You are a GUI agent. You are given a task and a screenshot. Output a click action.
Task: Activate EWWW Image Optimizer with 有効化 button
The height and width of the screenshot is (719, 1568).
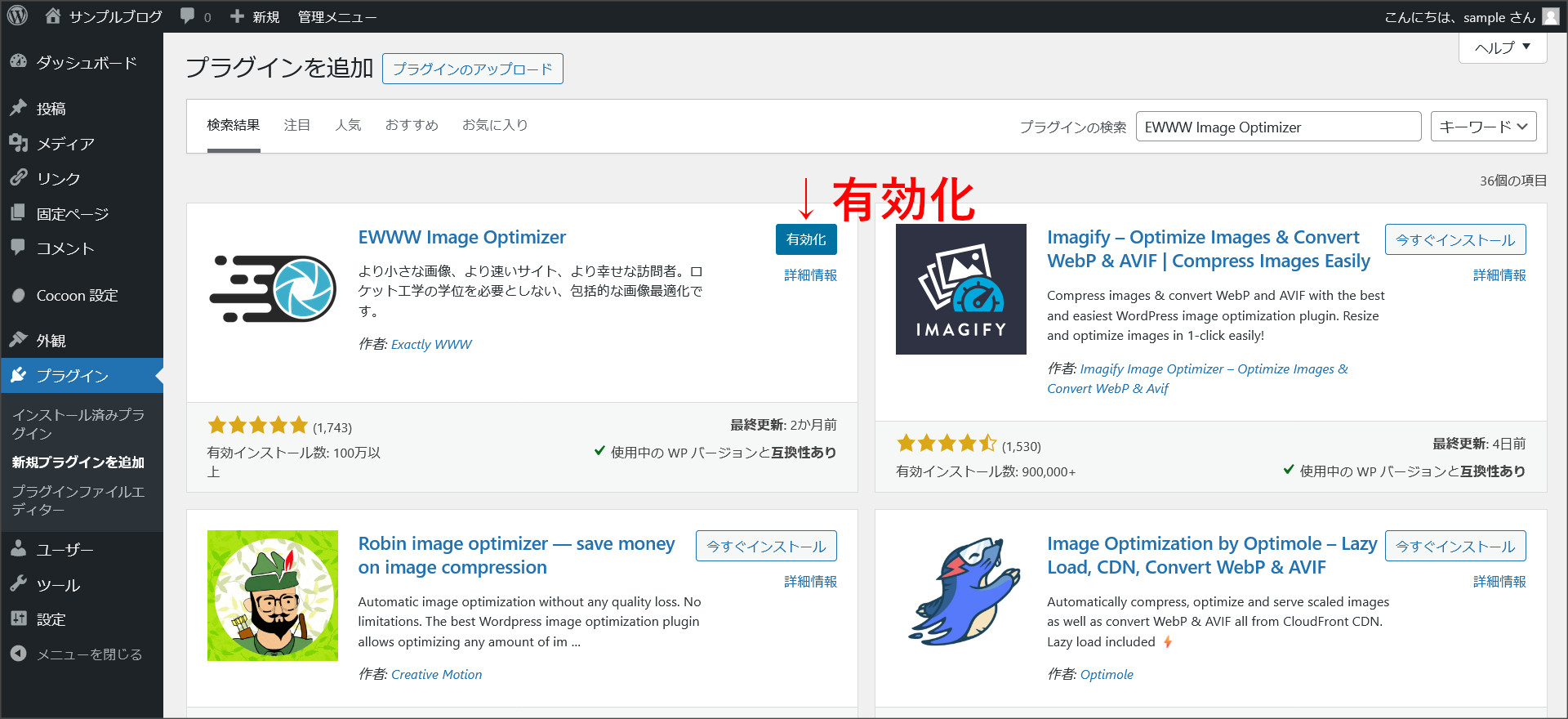click(805, 239)
